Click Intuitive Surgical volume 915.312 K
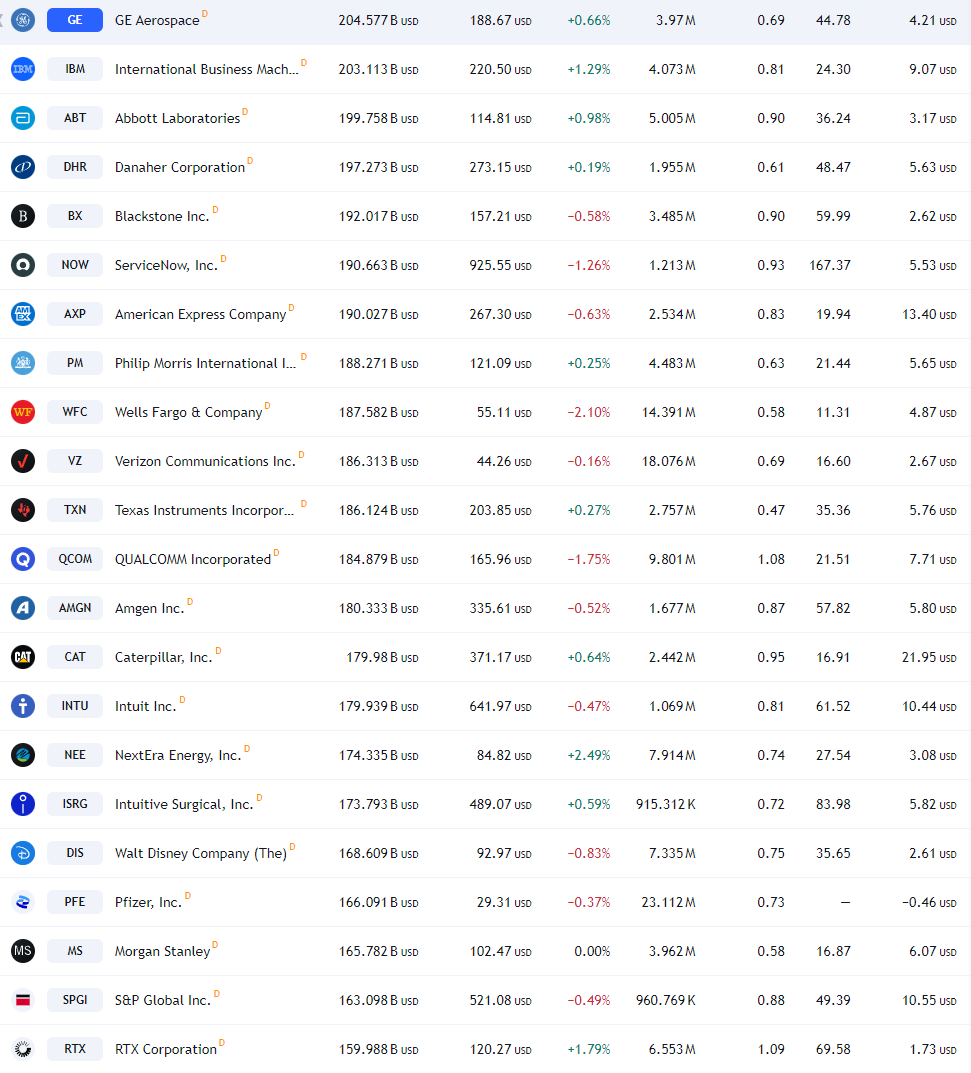971x1073 pixels. 666,805
